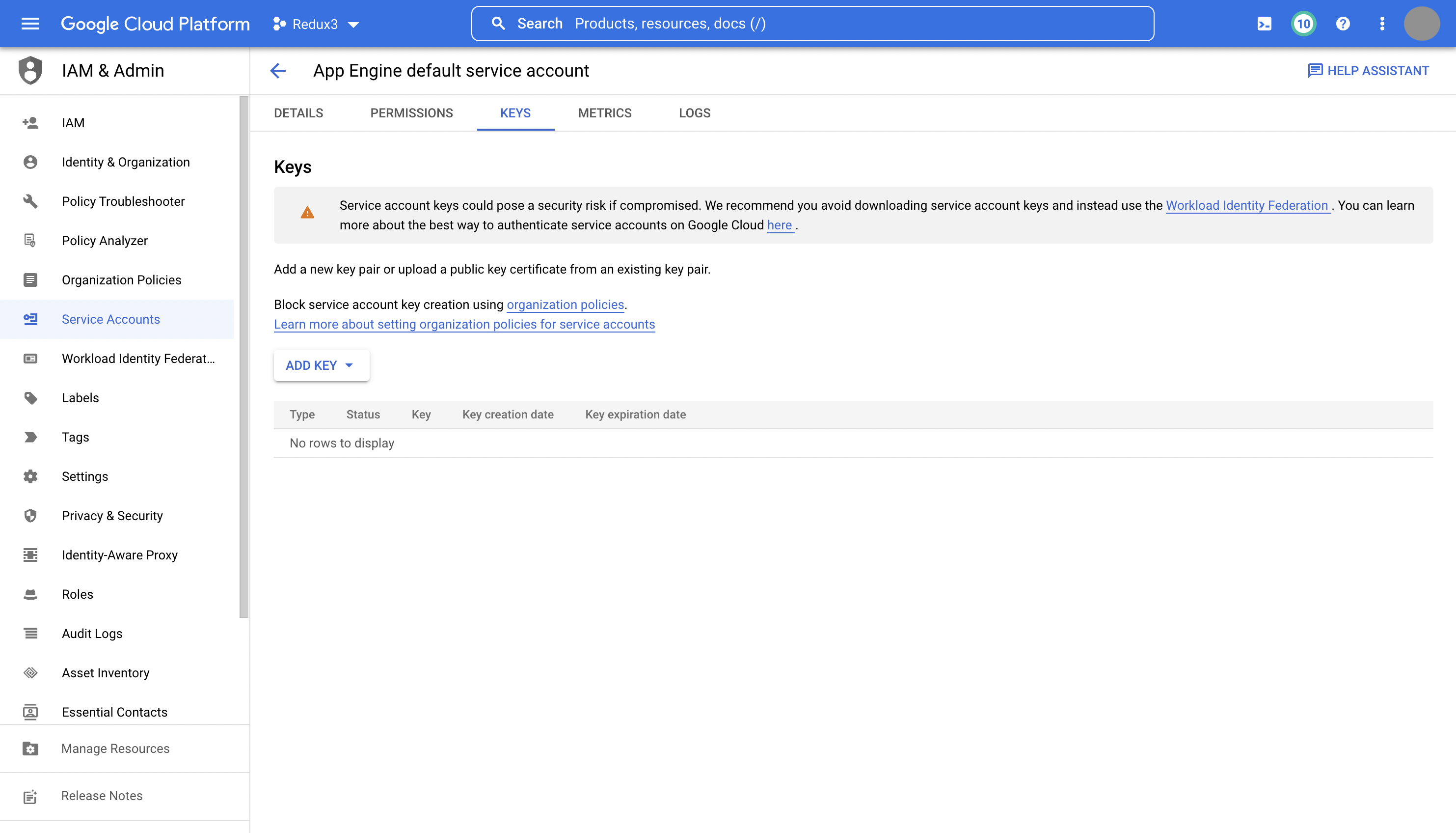Switch to the DETAILS tab
Image resolution: width=1456 pixels, height=833 pixels.
298,113
